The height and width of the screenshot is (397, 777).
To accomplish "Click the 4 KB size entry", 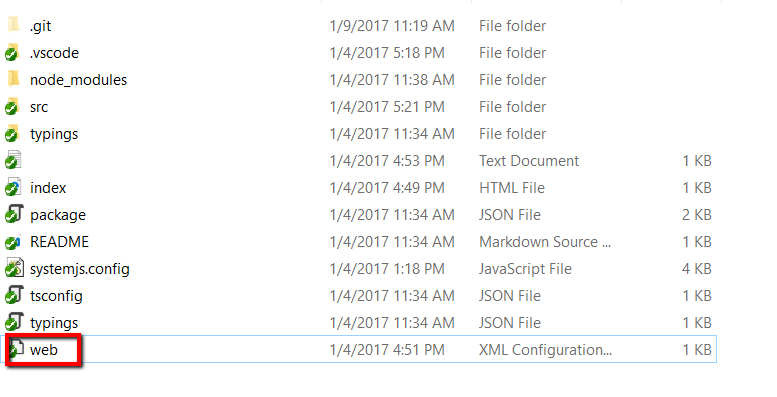I will click(x=697, y=269).
